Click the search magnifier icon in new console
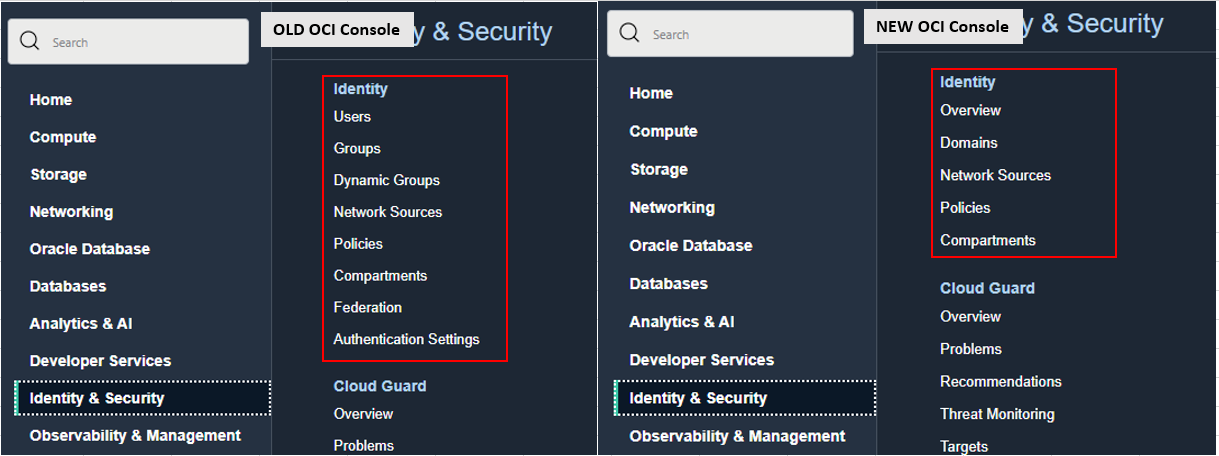Screen dimensions: 1219x456 629,33
